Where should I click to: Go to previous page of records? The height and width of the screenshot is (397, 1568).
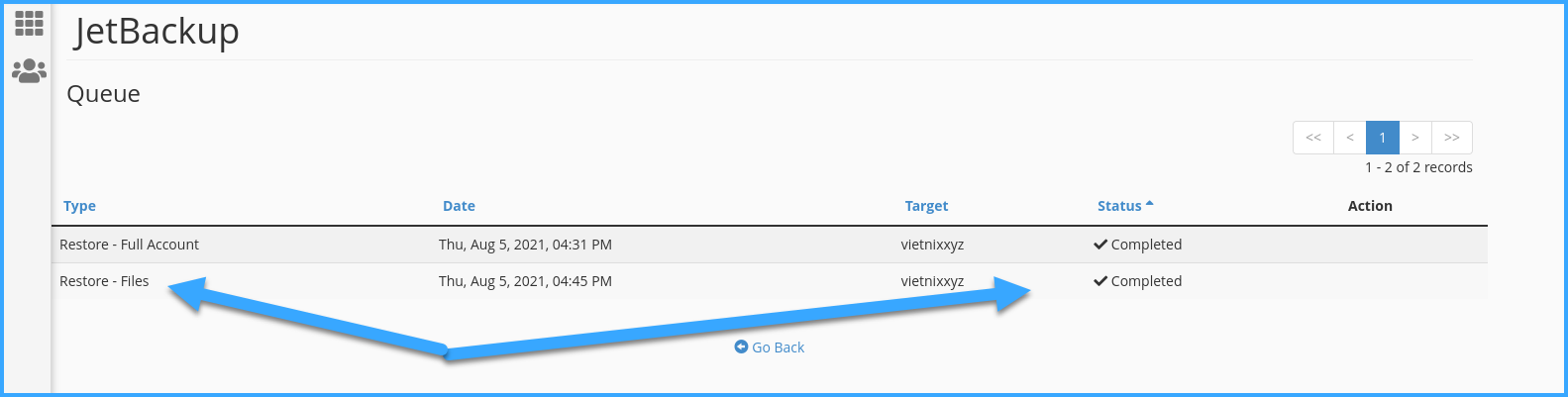pos(1350,138)
